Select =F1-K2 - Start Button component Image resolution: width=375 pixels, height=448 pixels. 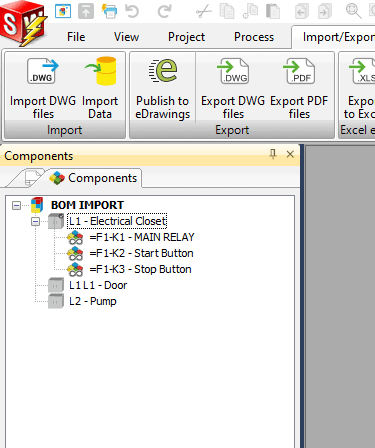[141, 253]
